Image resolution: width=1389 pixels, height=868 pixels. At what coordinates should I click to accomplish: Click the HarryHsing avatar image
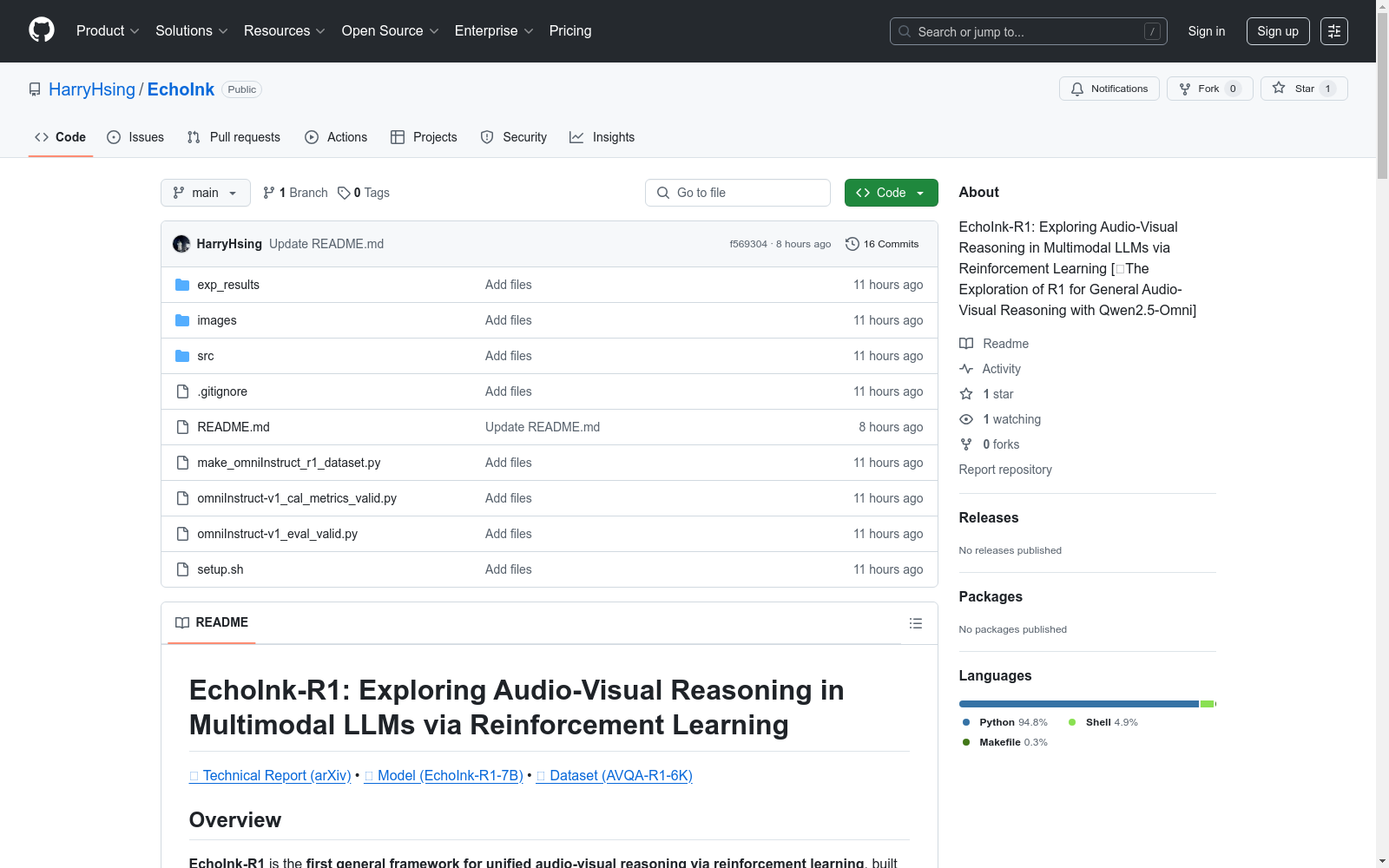(181, 244)
